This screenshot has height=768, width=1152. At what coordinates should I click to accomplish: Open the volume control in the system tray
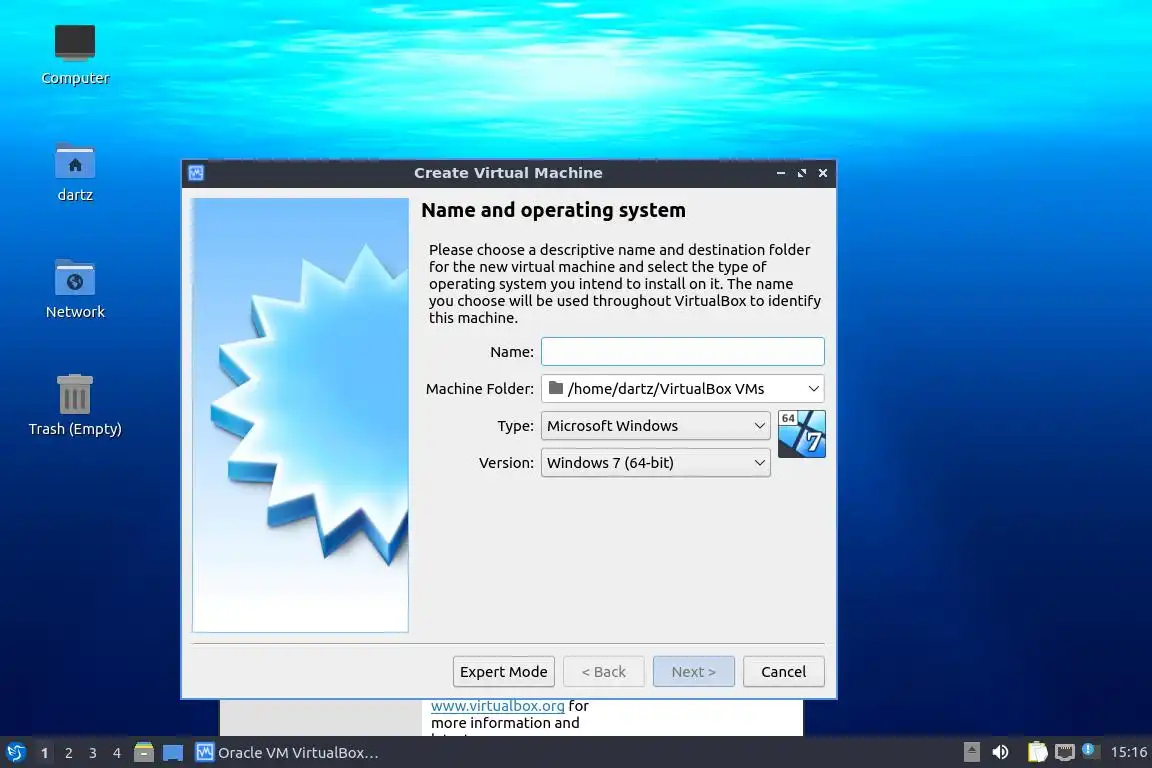tap(1000, 752)
